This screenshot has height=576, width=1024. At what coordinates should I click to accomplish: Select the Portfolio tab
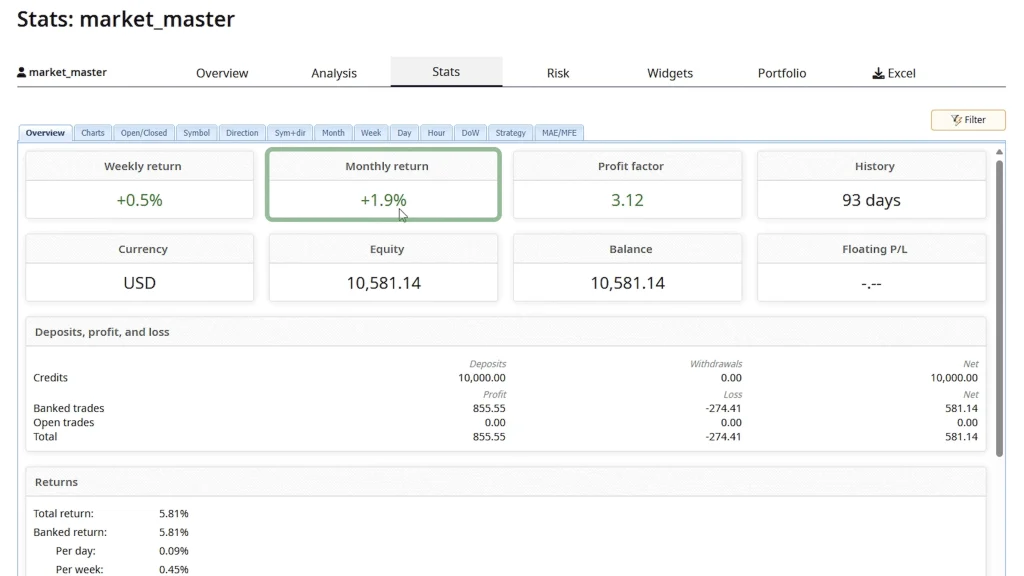click(782, 73)
